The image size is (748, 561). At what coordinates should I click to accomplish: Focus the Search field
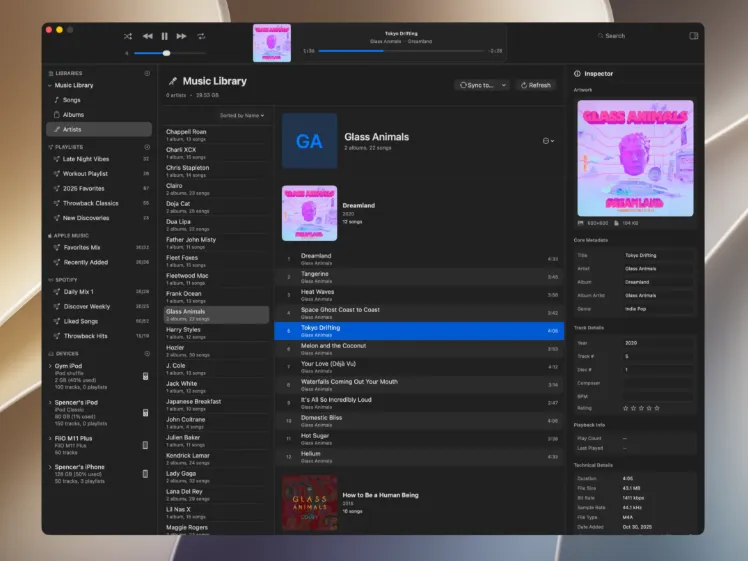pyautogui.click(x=615, y=36)
